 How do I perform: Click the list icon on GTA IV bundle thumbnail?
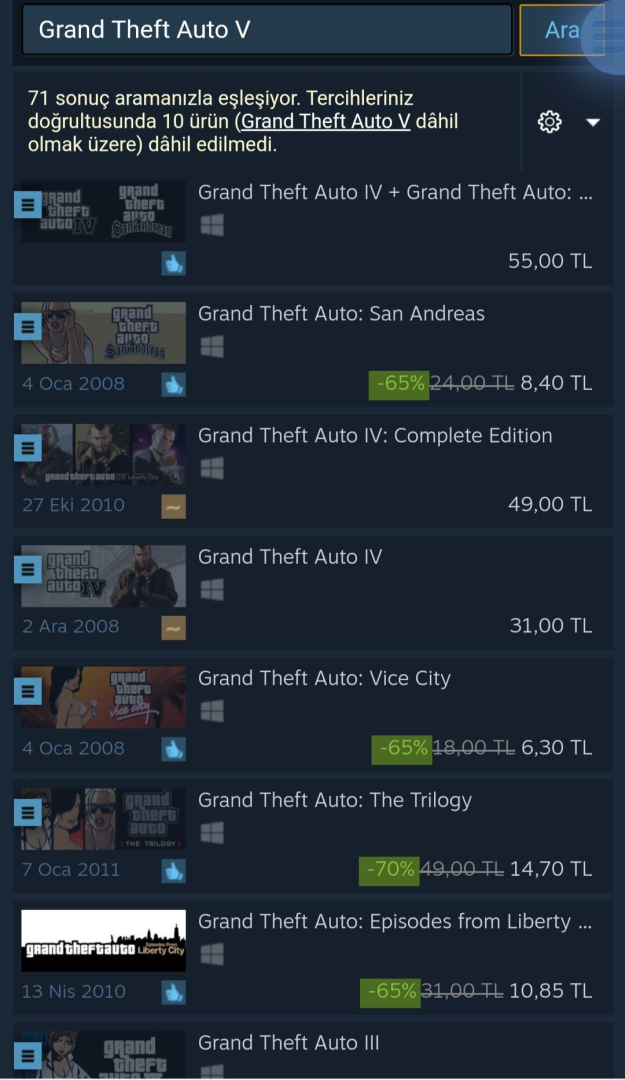[28, 205]
